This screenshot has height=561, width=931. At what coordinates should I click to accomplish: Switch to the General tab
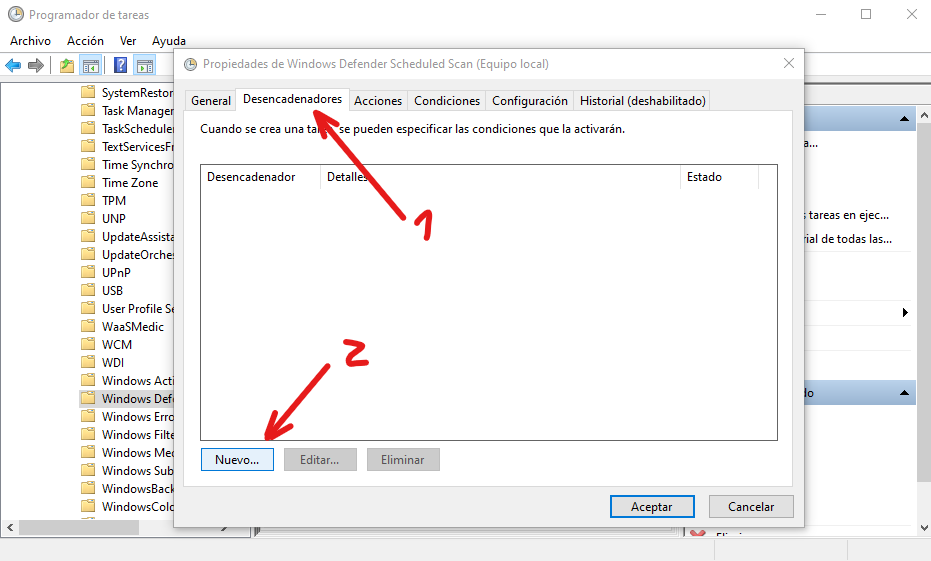pos(211,101)
